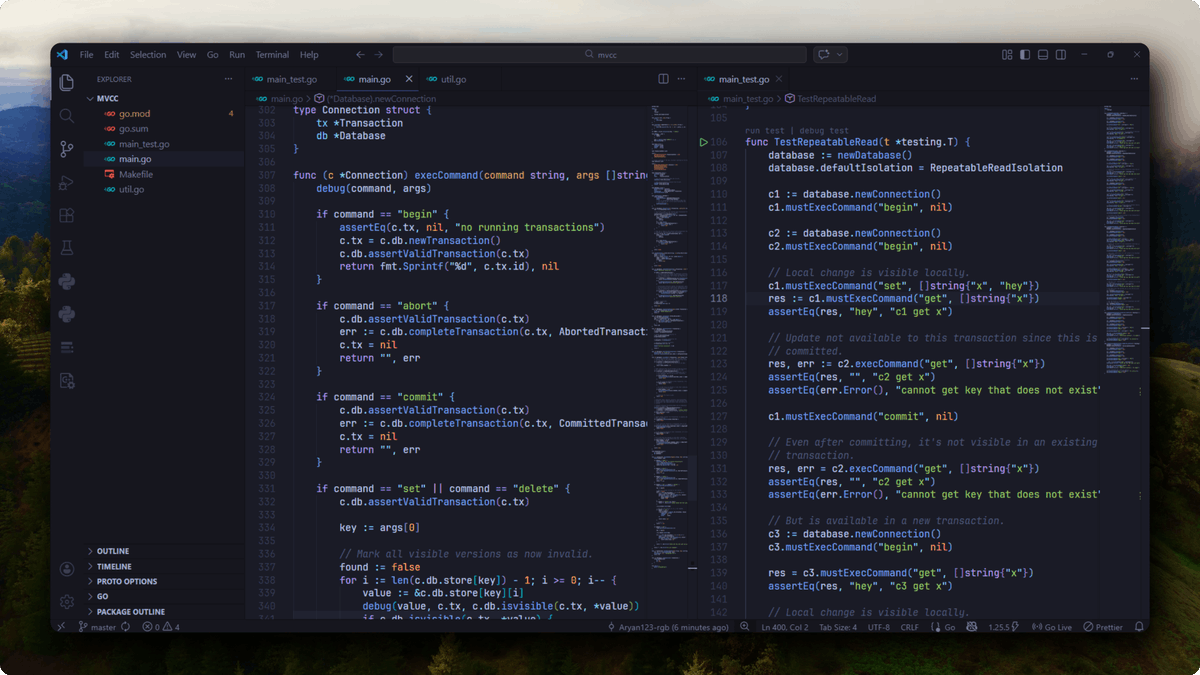Click the Go version 1.25.5 status item
The width and height of the screenshot is (1200, 675).
[x=1002, y=627]
